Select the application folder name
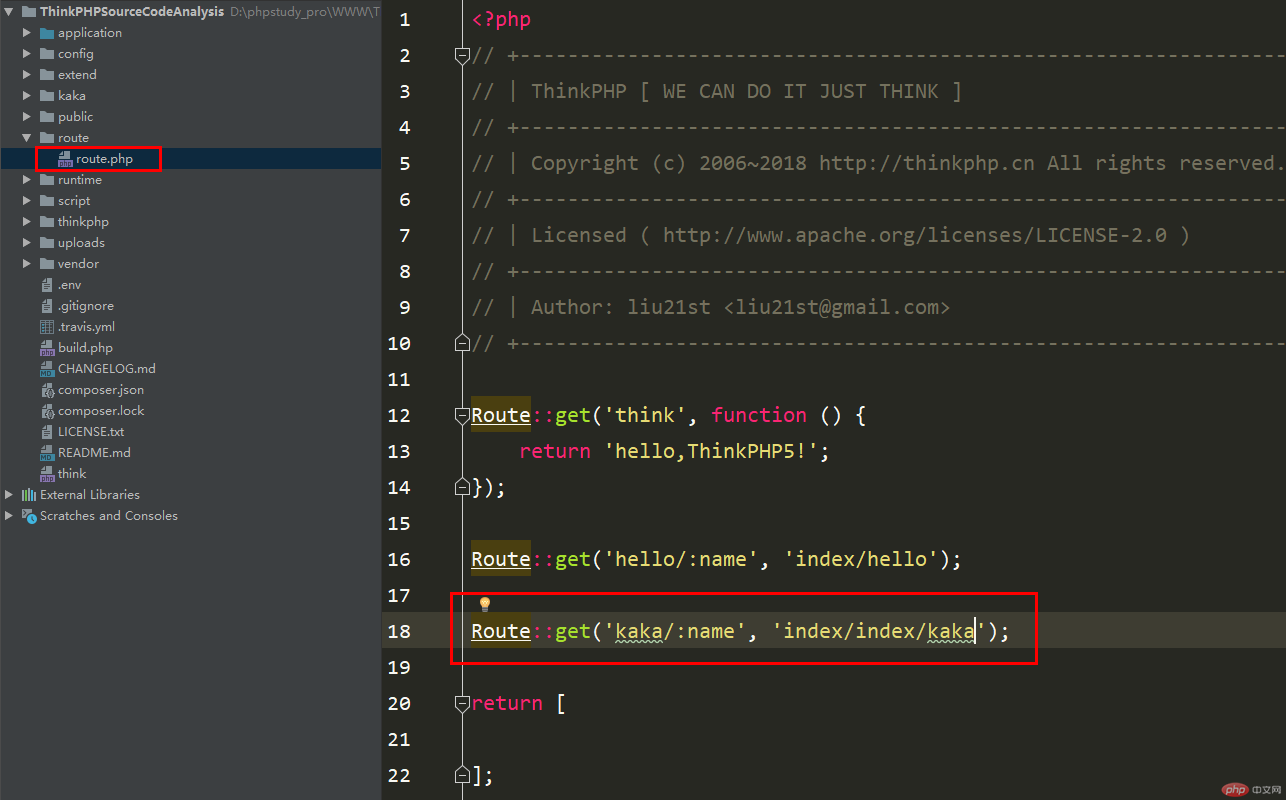1286x800 pixels. 90,33
